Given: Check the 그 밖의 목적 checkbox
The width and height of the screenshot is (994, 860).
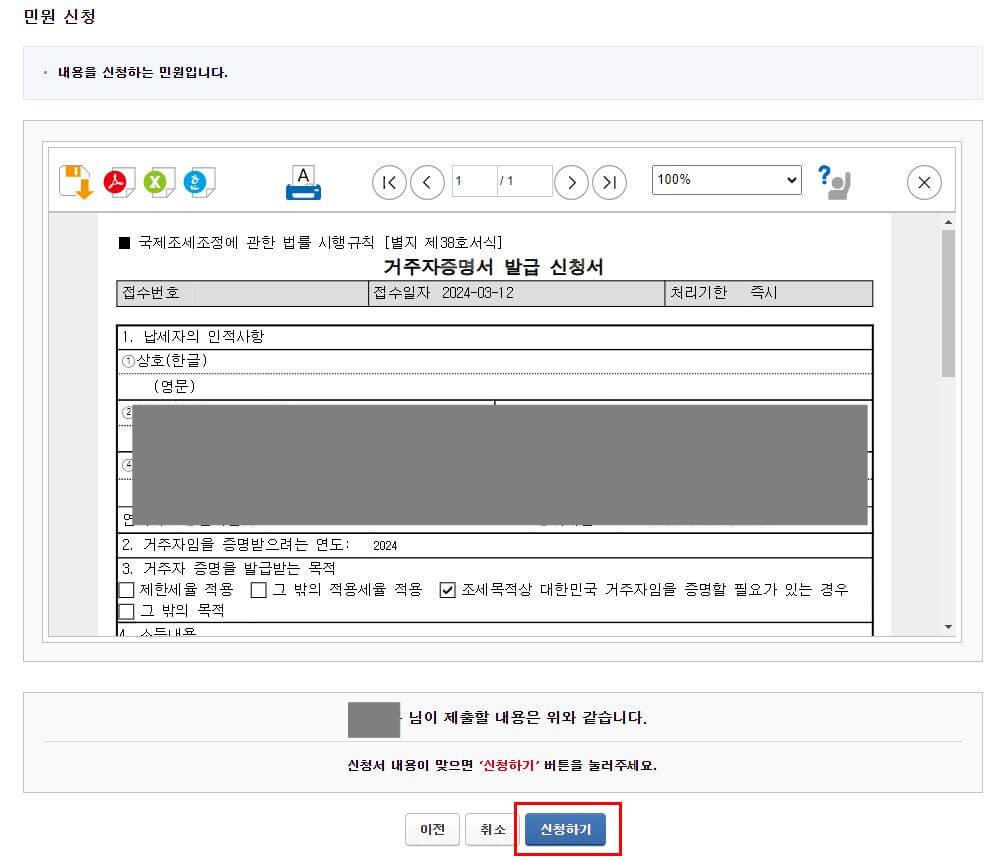Looking at the screenshot, I should (127, 611).
